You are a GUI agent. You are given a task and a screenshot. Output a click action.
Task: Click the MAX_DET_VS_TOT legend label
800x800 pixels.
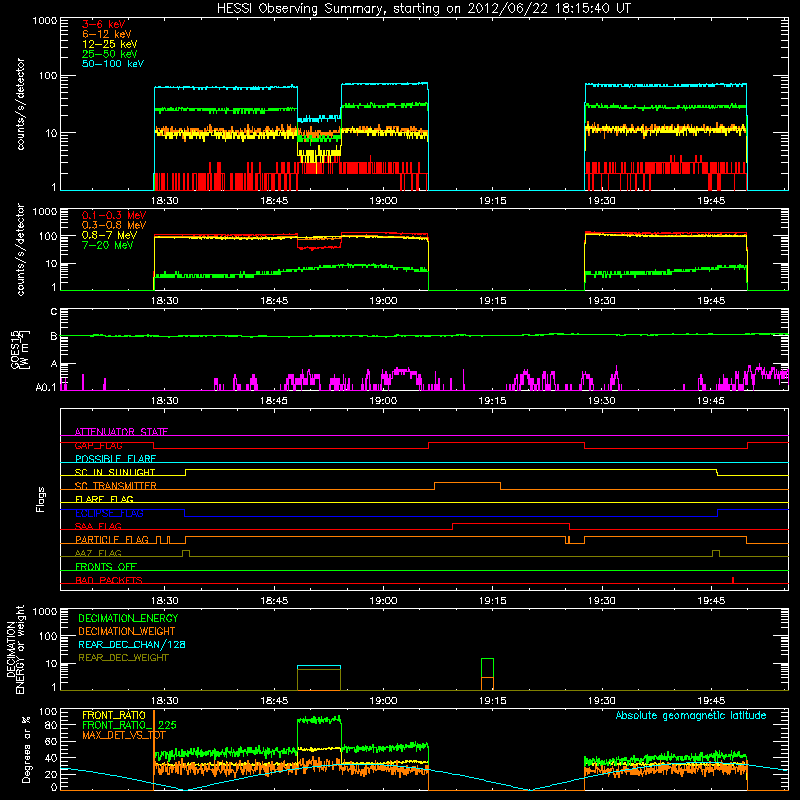tap(124, 735)
